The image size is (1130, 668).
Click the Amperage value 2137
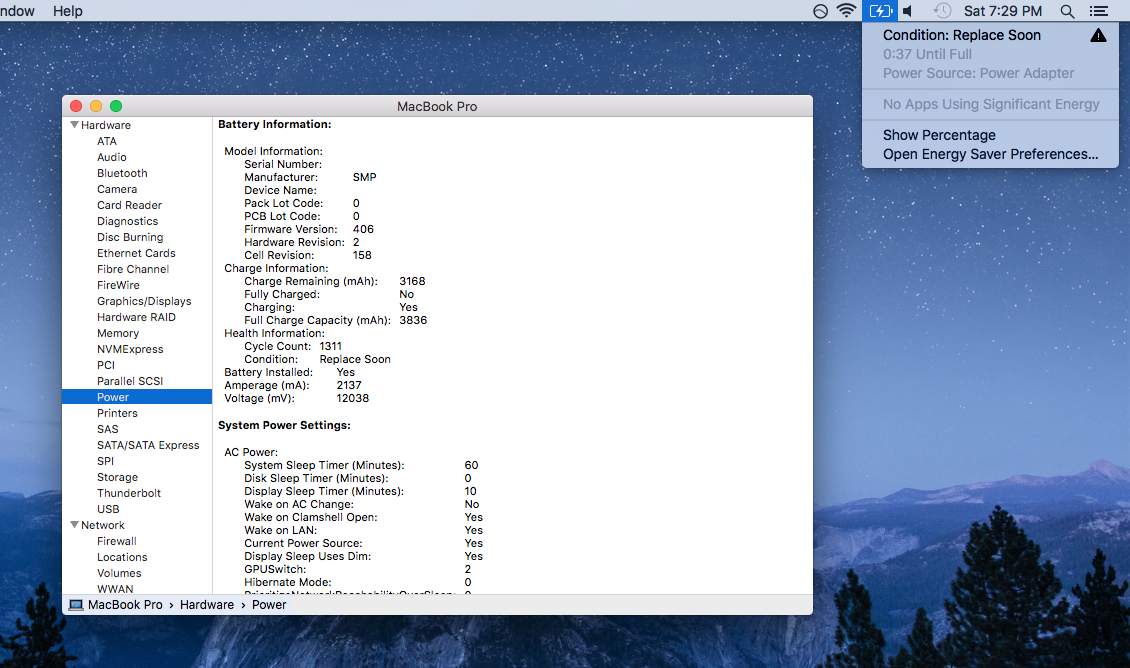pyautogui.click(x=349, y=385)
